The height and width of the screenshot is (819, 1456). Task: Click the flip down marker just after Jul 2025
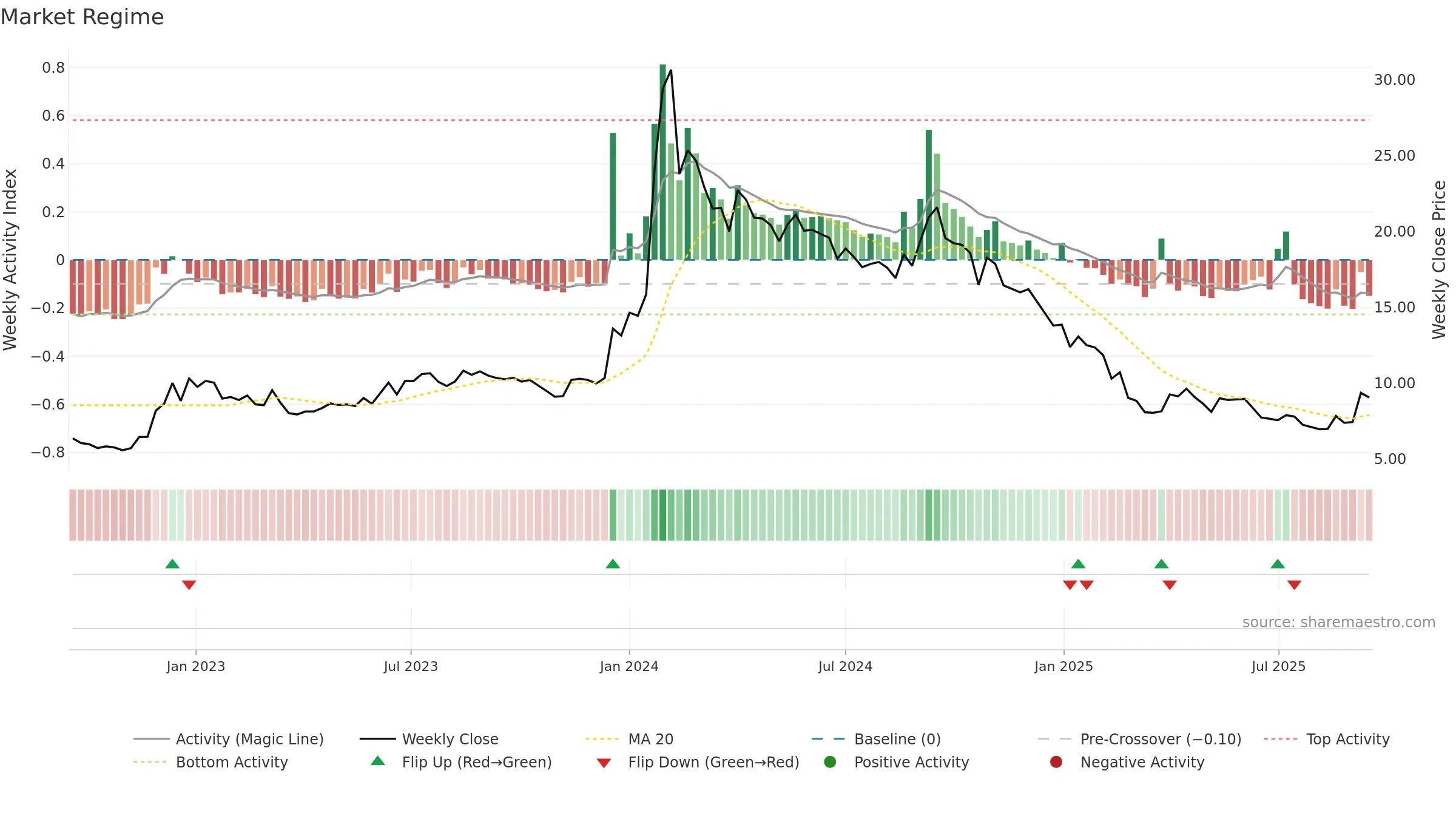point(1295,585)
